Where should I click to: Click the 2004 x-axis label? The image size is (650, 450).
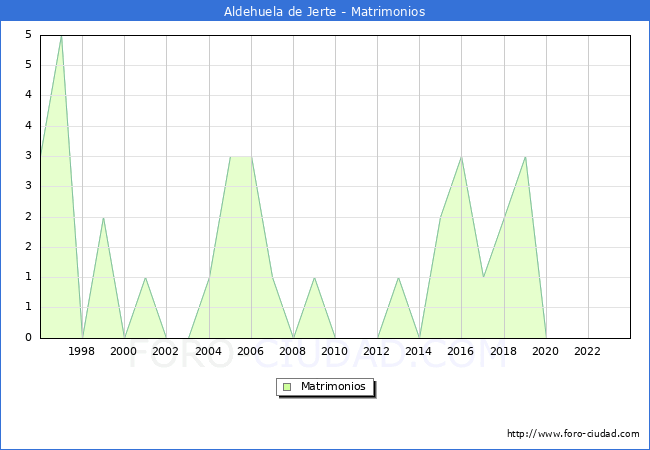209,351
